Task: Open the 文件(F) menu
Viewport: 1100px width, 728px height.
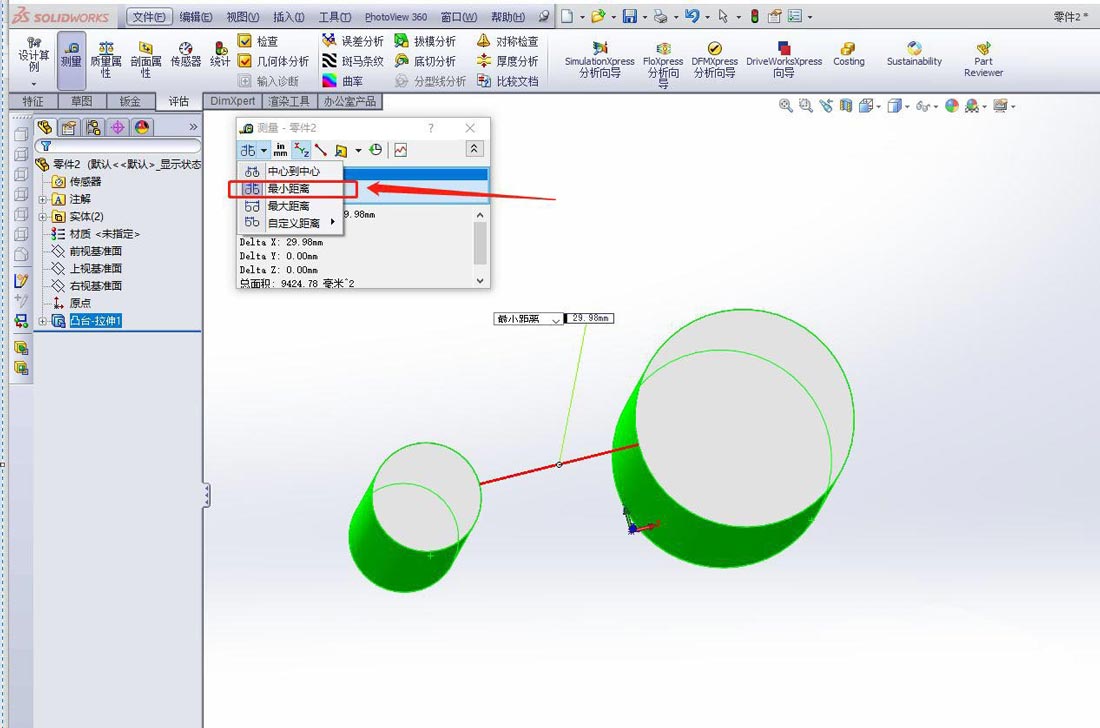Action: tap(149, 16)
